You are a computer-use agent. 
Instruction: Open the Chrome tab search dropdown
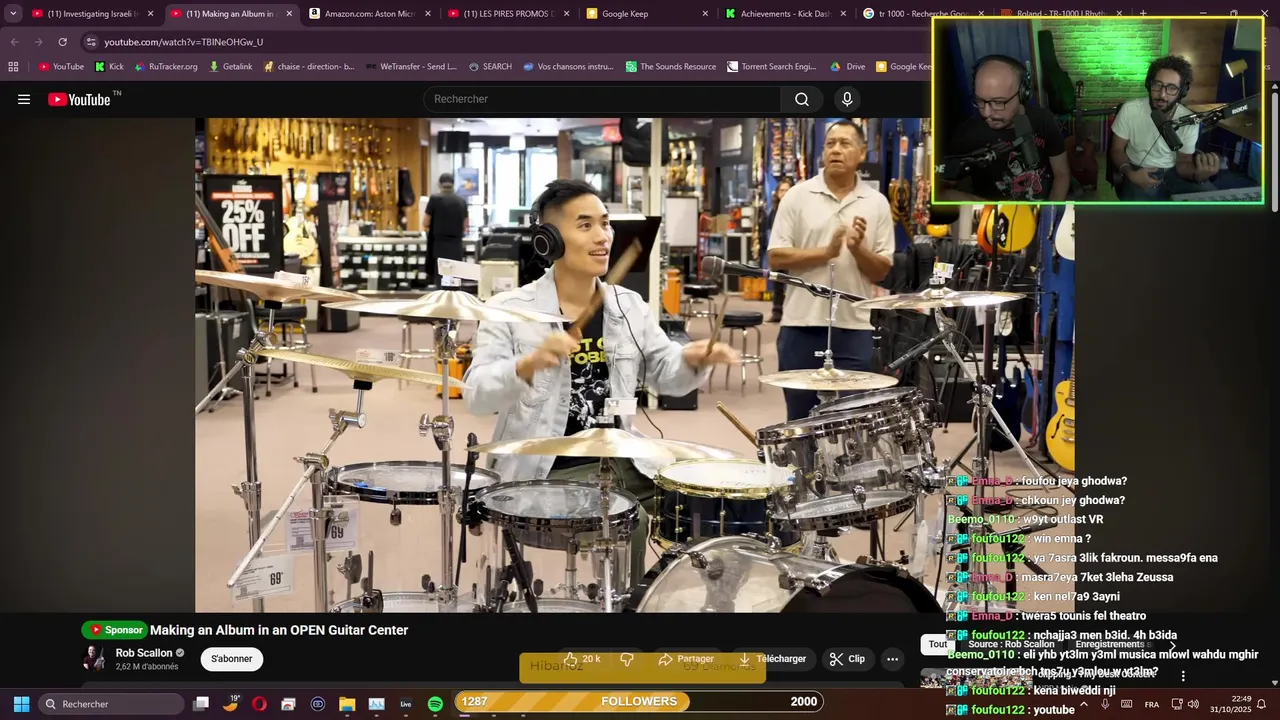(13, 14)
